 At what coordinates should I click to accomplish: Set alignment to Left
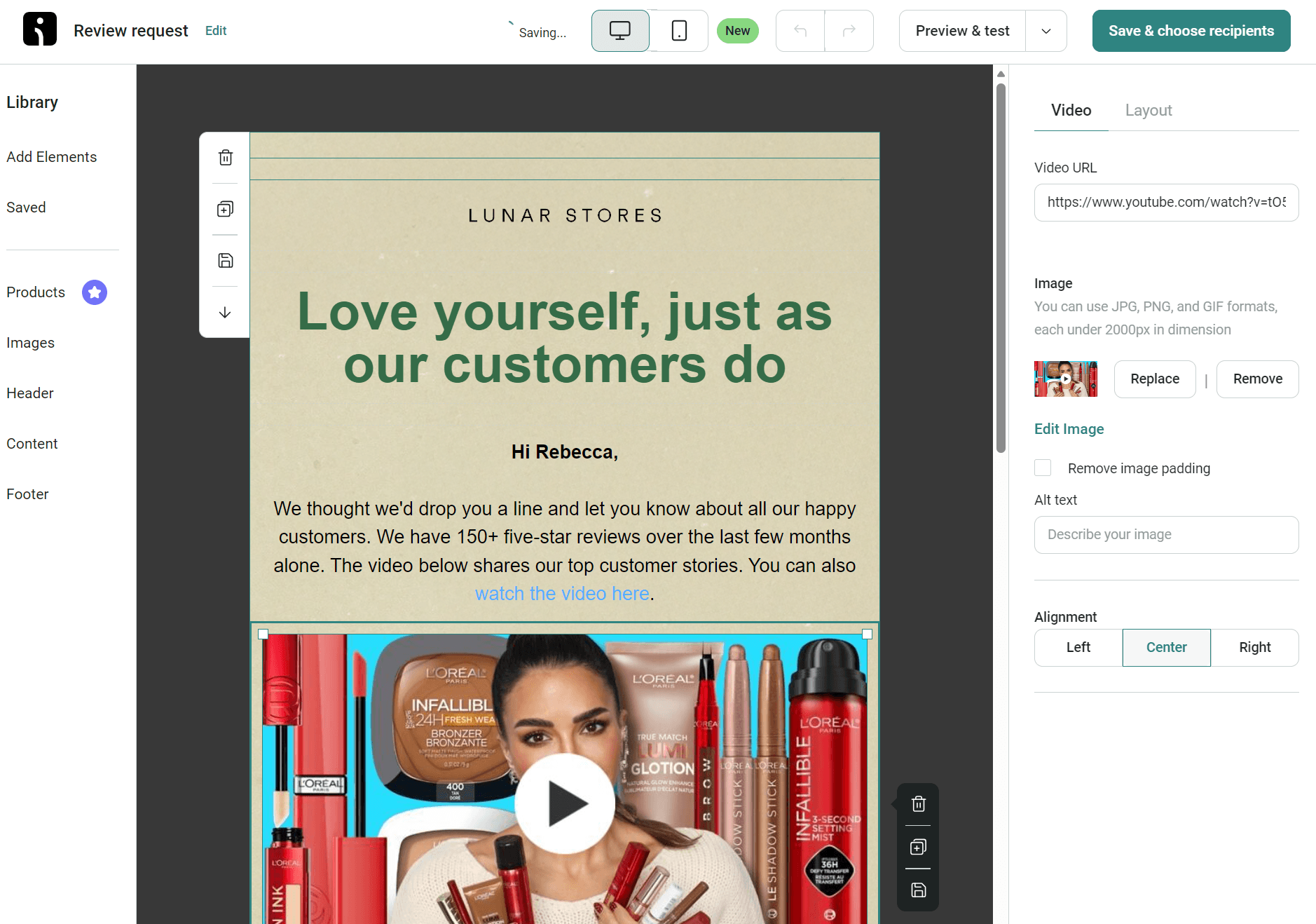pos(1078,648)
